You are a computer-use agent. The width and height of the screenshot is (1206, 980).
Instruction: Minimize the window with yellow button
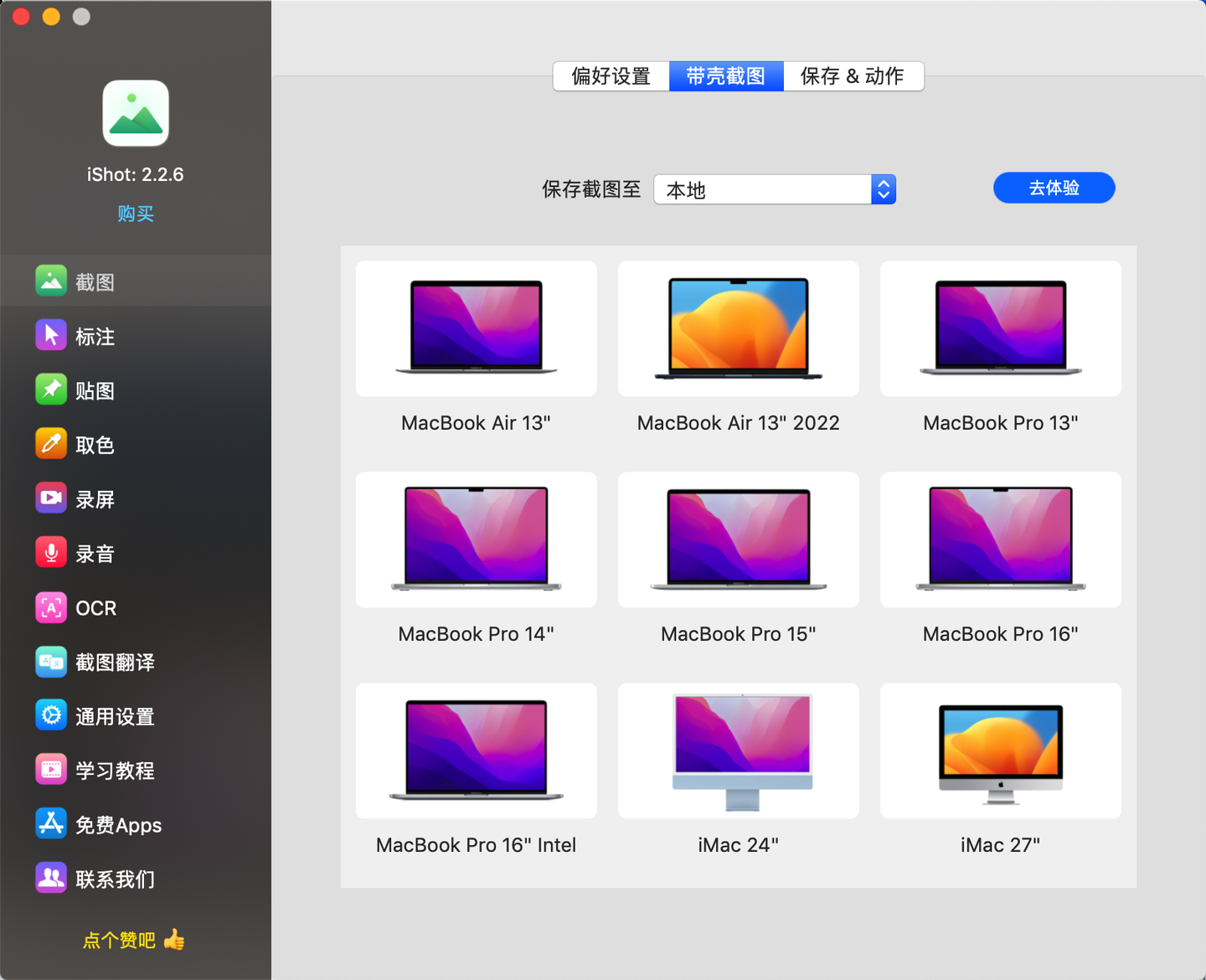pos(51,17)
